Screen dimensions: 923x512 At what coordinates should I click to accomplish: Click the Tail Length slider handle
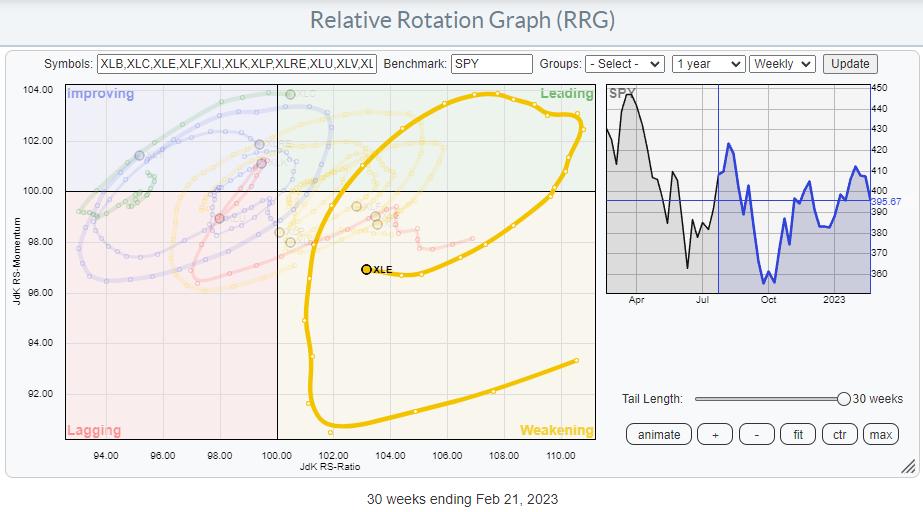coord(843,399)
